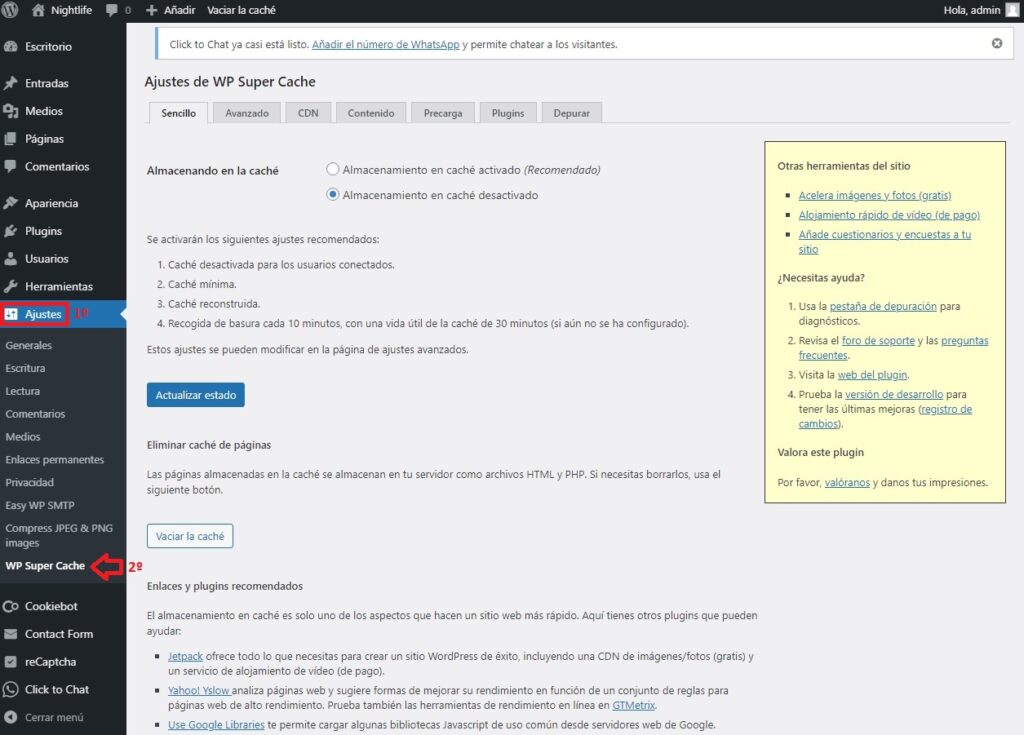Open Escritura settings submenu
1024x735 pixels.
pyautogui.click(x=25, y=368)
